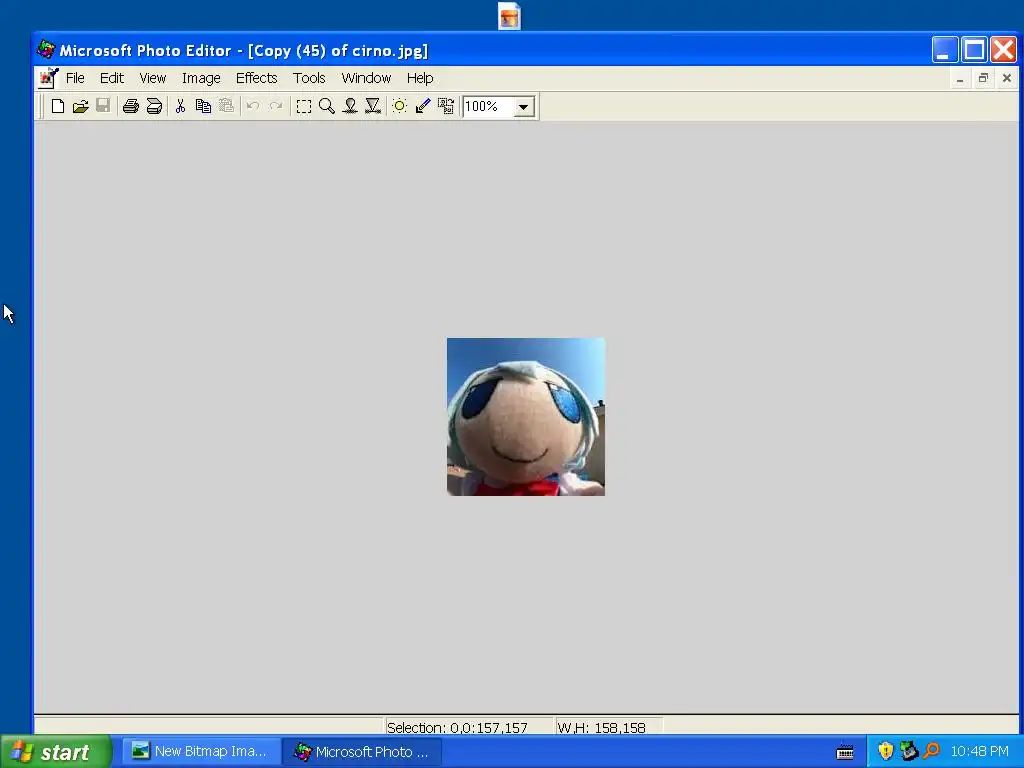Open Image Balance sun icon

[x=400, y=106]
